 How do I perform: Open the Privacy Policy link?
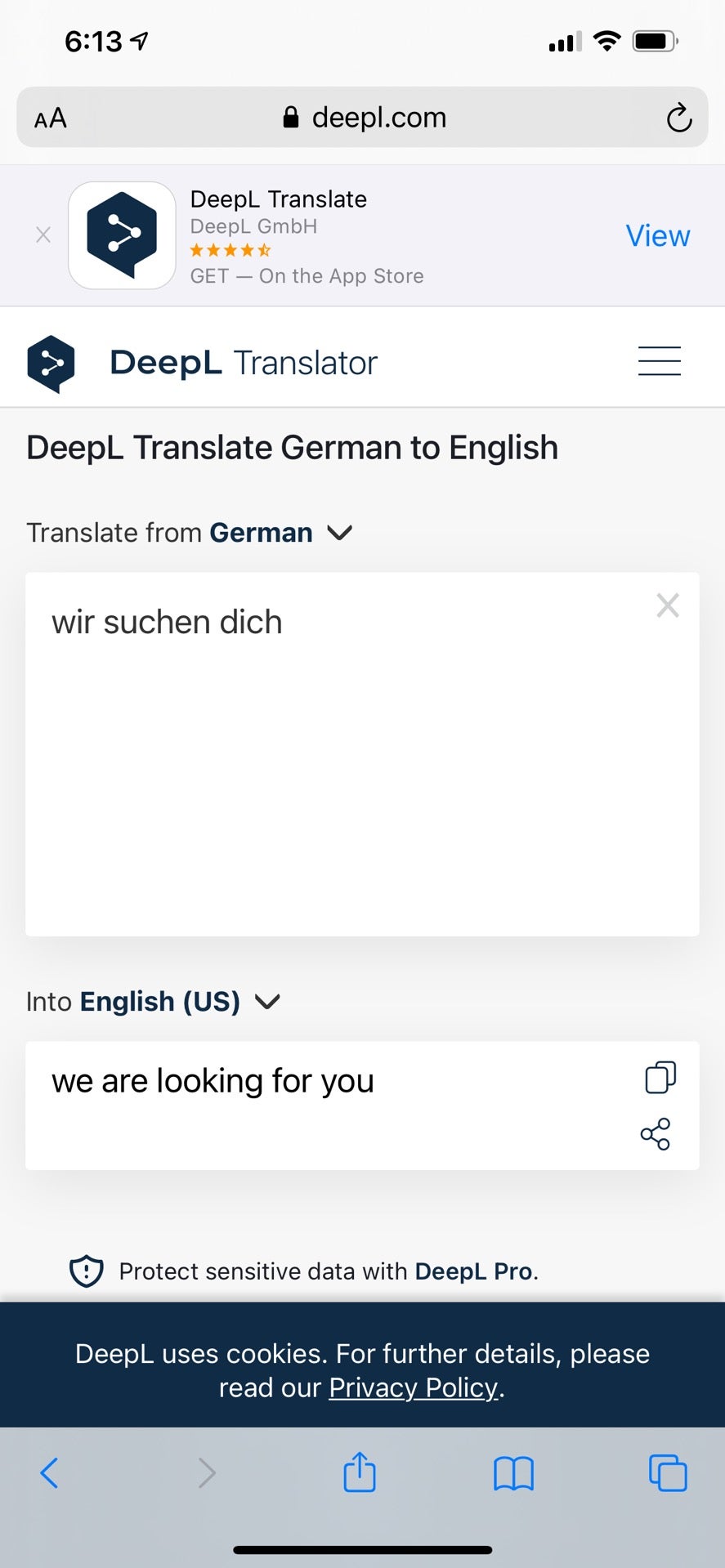(414, 1387)
